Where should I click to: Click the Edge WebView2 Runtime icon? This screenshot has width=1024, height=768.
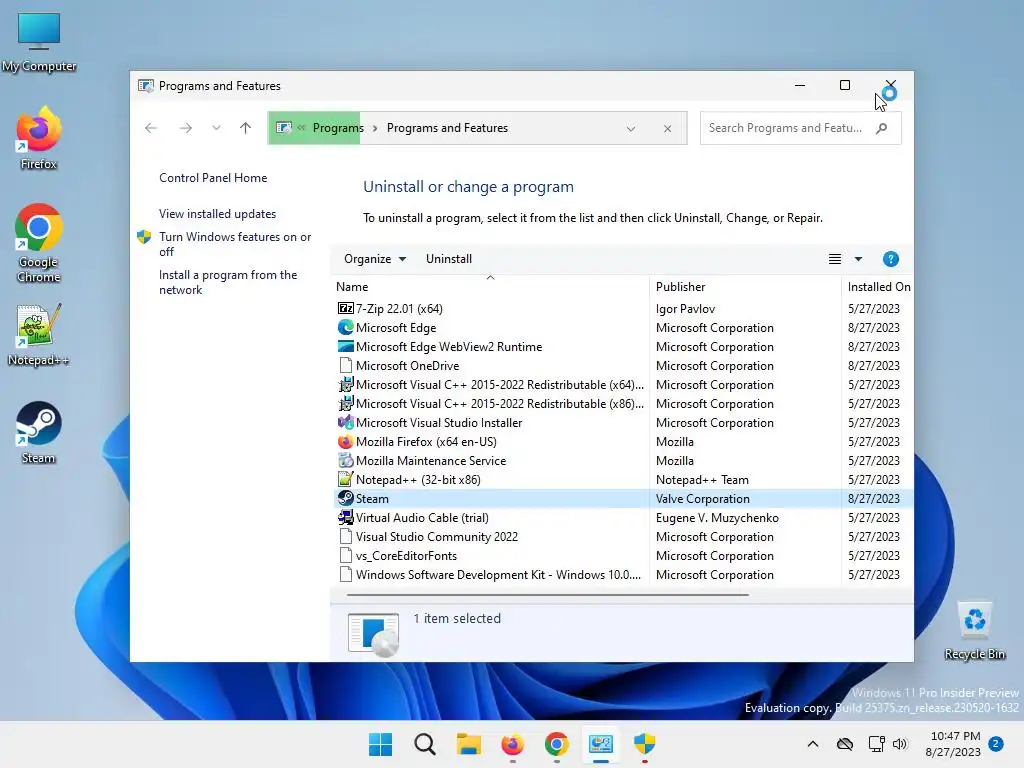tap(345, 346)
